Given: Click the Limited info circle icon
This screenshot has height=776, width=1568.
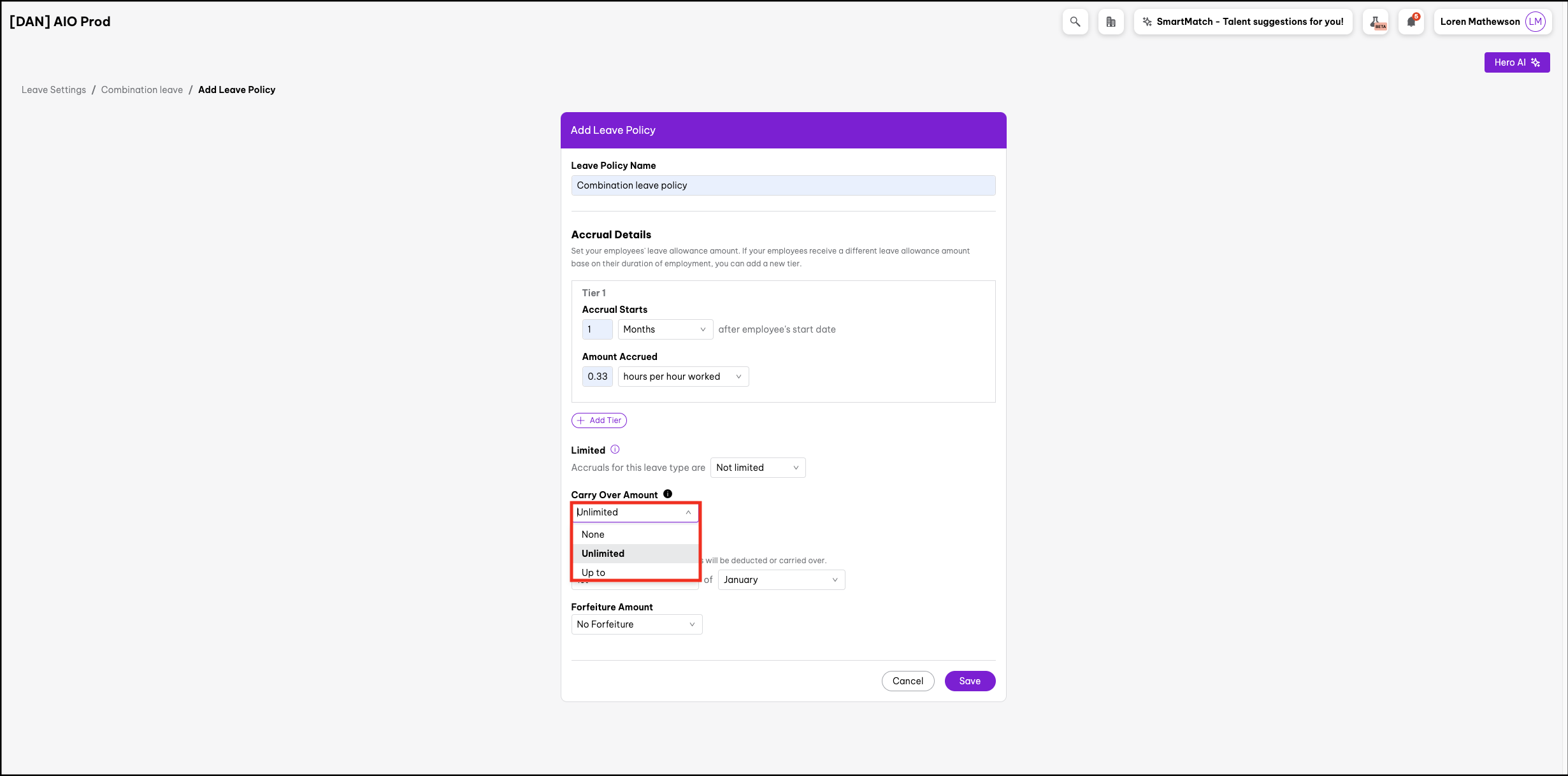Looking at the screenshot, I should pyautogui.click(x=615, y=449).
